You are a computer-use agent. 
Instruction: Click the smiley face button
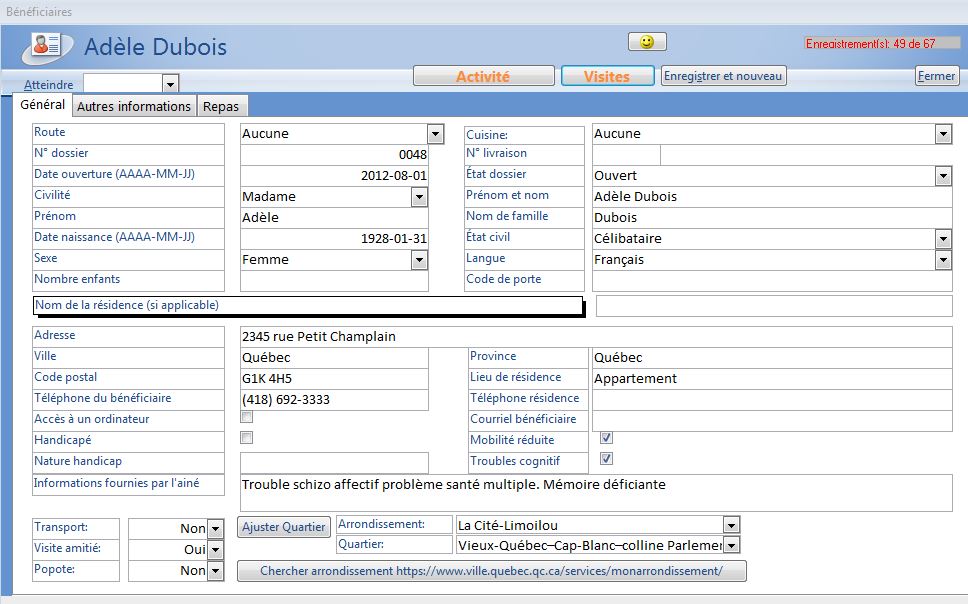tap(647, 41)
